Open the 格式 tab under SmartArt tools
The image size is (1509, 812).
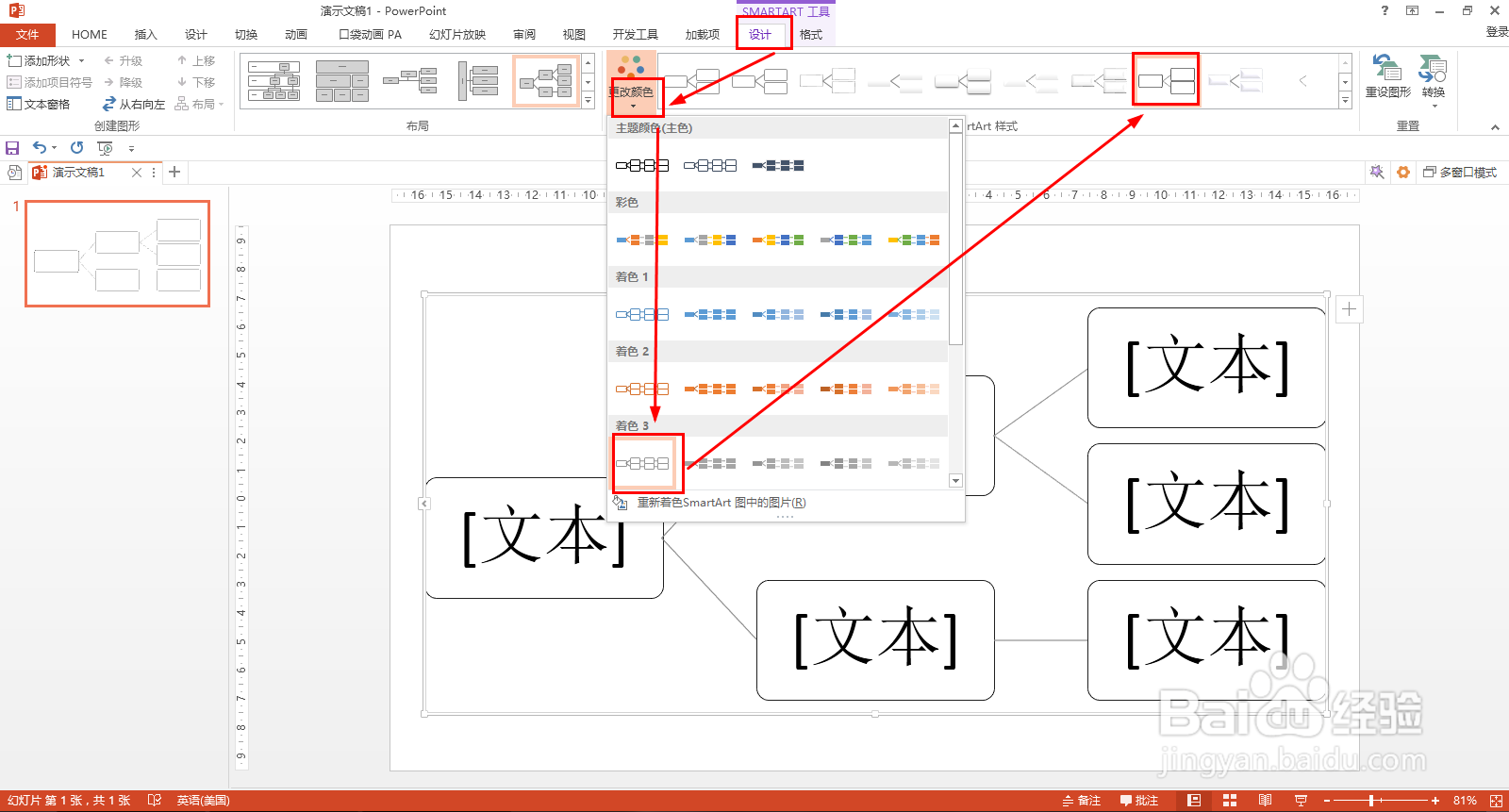pos(811,35)
